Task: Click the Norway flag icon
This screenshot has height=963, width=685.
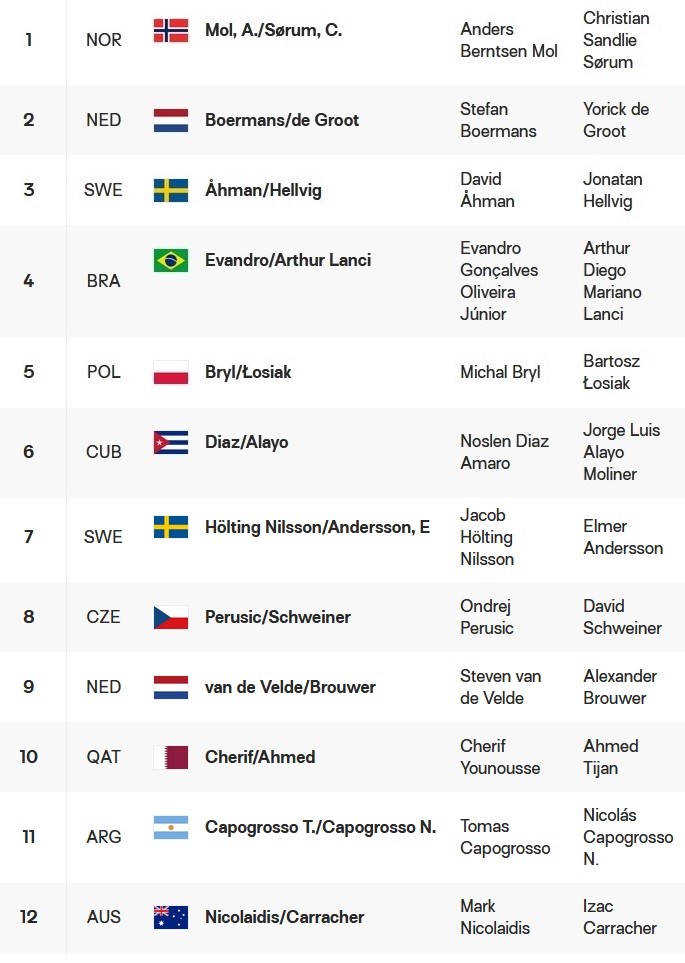Action: tap(171, 30)
